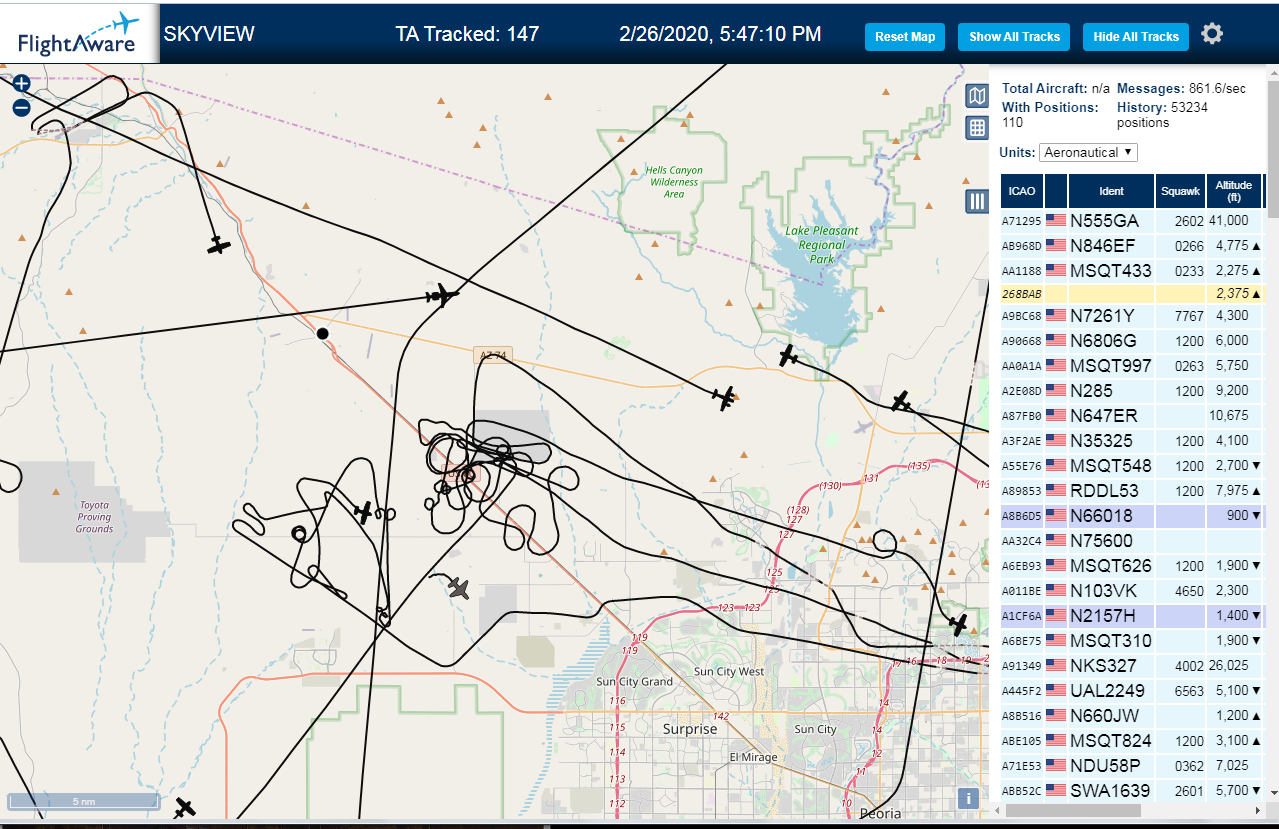Select the RDDL53 aircraft row
1279x829 pixels.
[x=1132, y=490]
